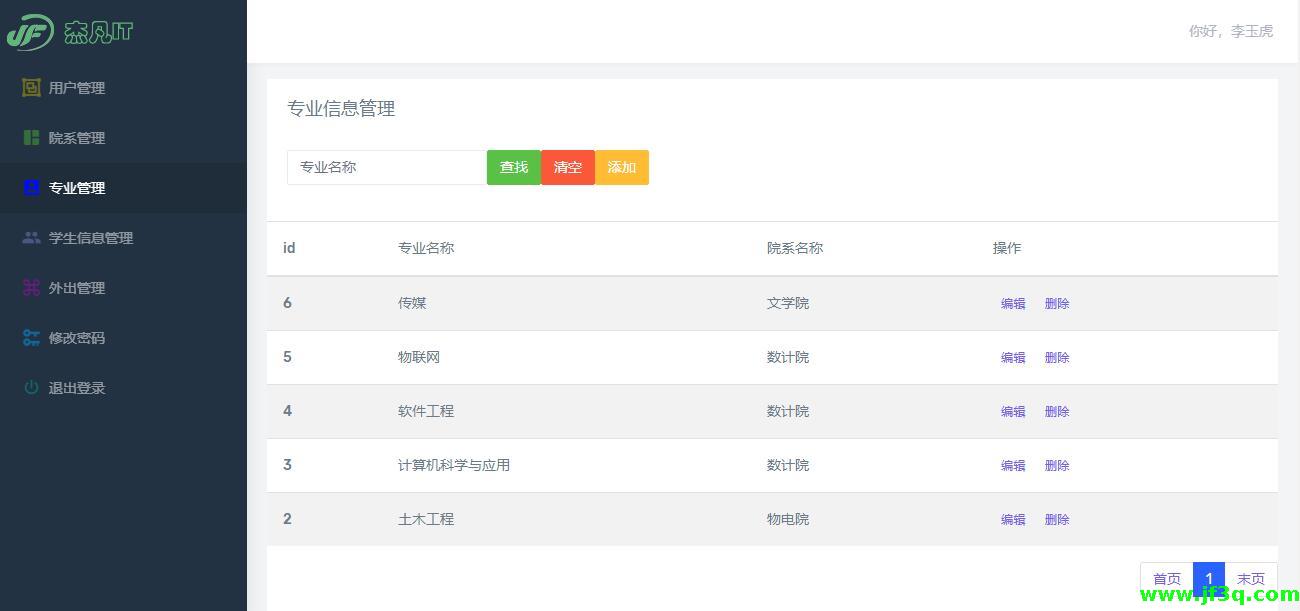
Task: Click the 专业管理 sidebar icon
Action: (x=31, y=188)
